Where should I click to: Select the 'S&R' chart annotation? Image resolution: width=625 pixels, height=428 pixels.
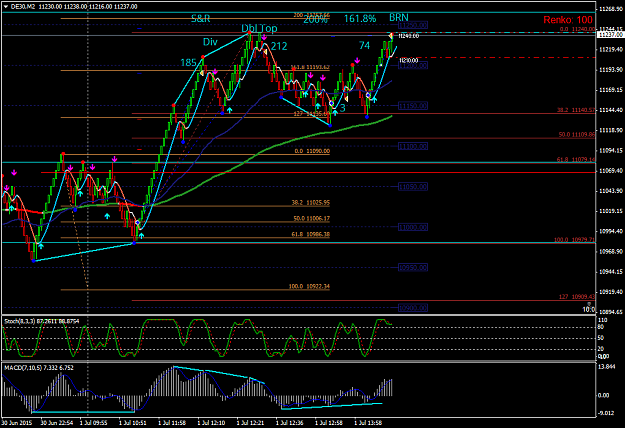pyautogui.click(x=200, y=18)
